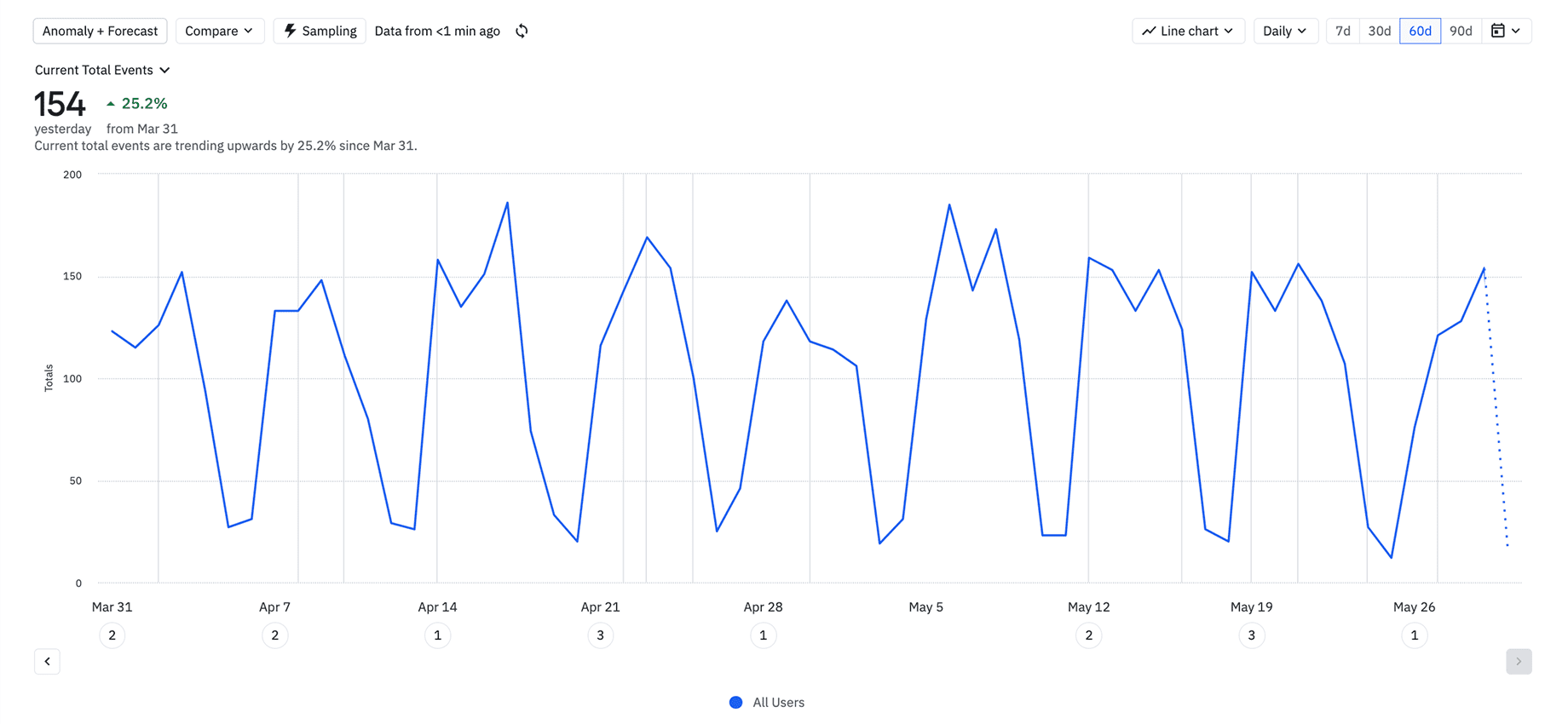
Task: Select the 60d range tab
Action: 1421,31
